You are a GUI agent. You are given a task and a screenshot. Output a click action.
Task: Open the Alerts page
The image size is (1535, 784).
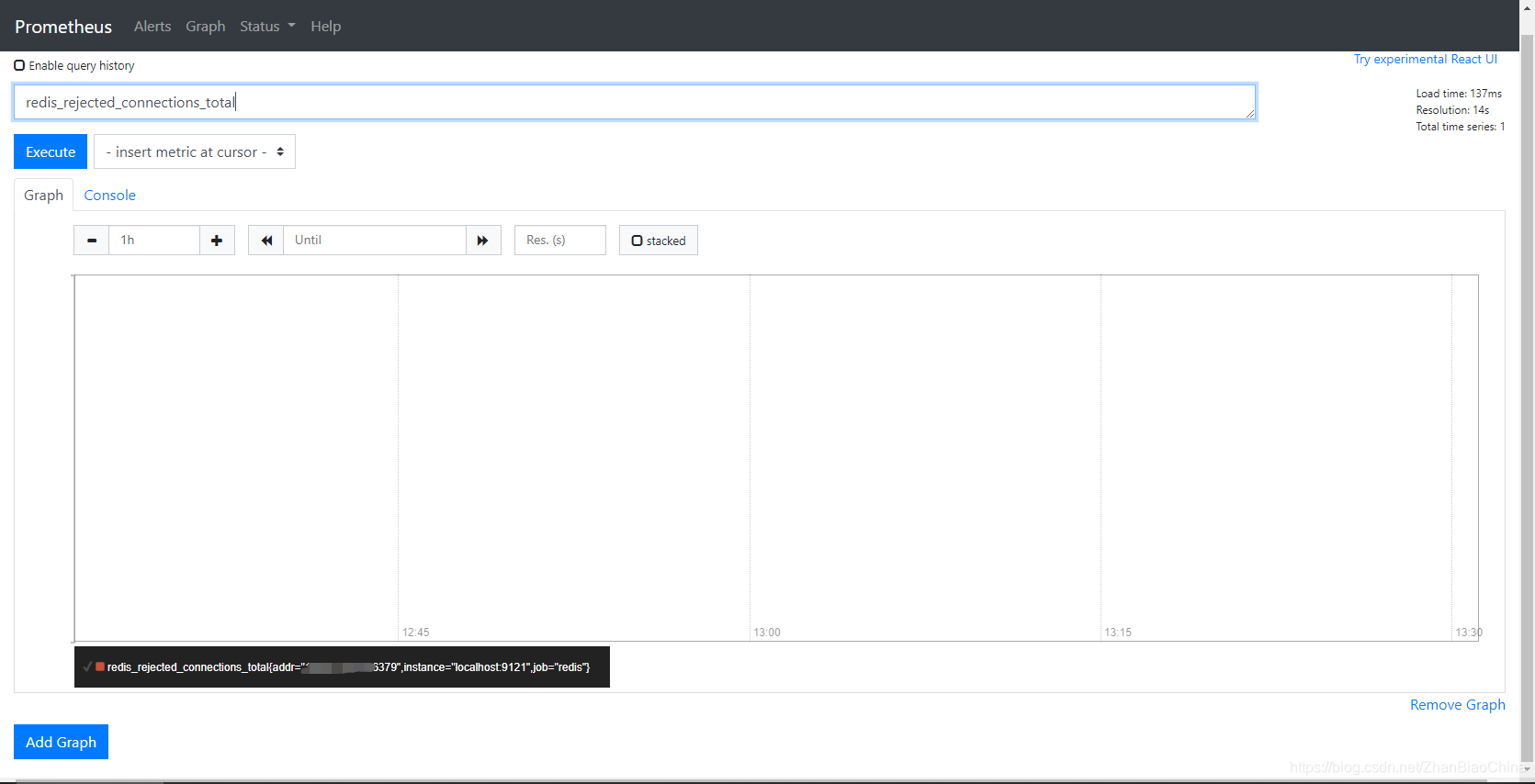[152, 27]
